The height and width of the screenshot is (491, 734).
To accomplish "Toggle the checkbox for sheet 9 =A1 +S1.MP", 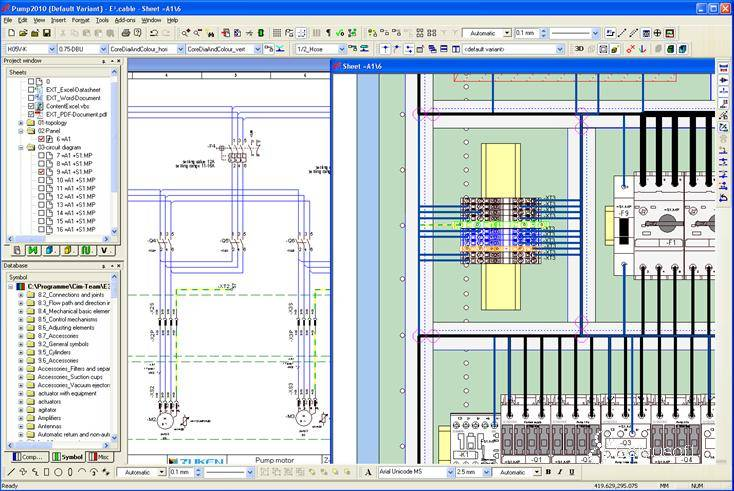I will click(x=42, y=172).
